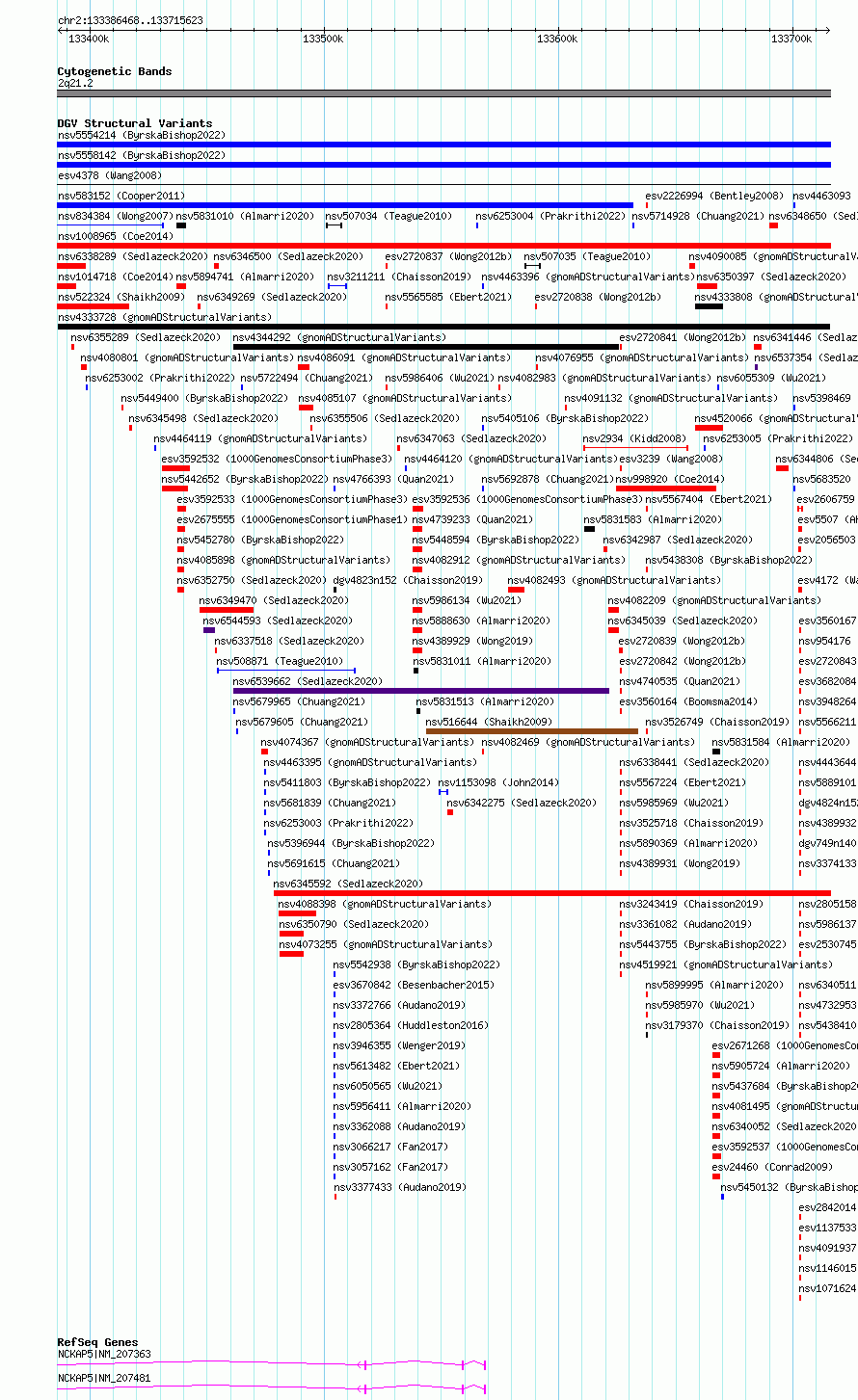The height and width of the screenshot is (1400, 858).
Task: Click the blue bar under nsv5558142
Action: click(x=443, y=165)
